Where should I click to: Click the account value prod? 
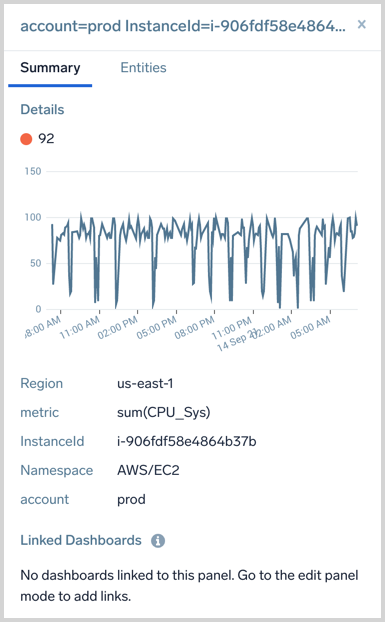coord(131,499)
